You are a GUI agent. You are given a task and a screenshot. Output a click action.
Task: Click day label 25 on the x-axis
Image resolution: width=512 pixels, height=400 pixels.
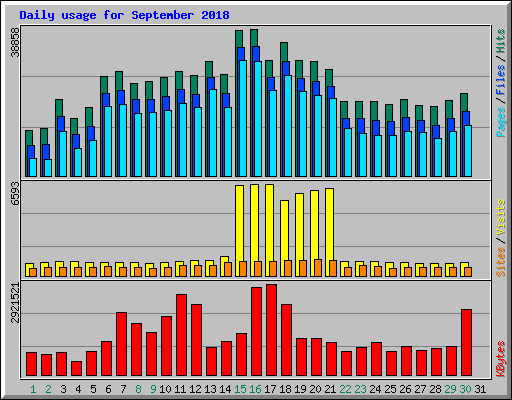tap(390, 389)
